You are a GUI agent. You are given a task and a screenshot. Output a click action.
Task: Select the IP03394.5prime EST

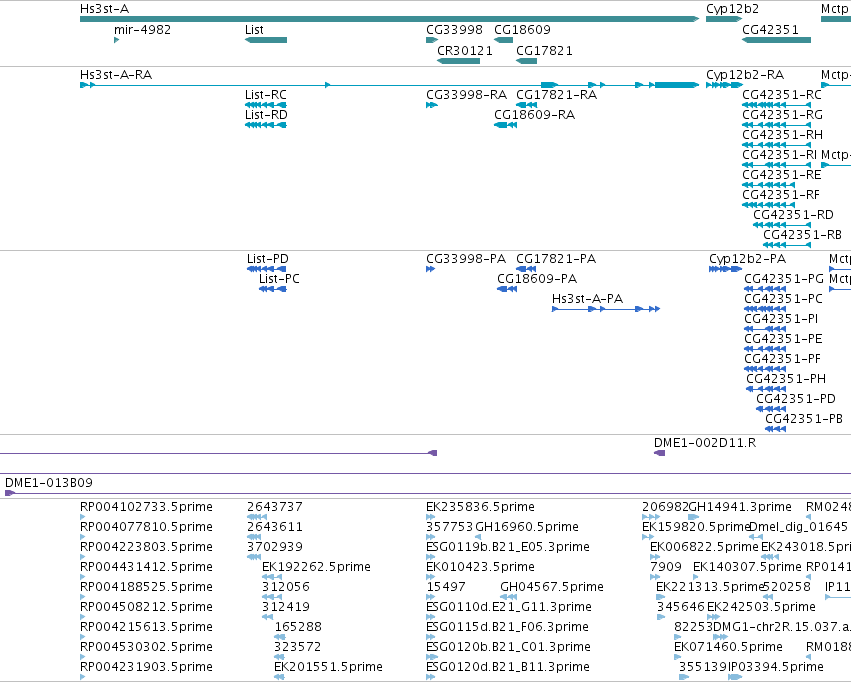(735, 677)
